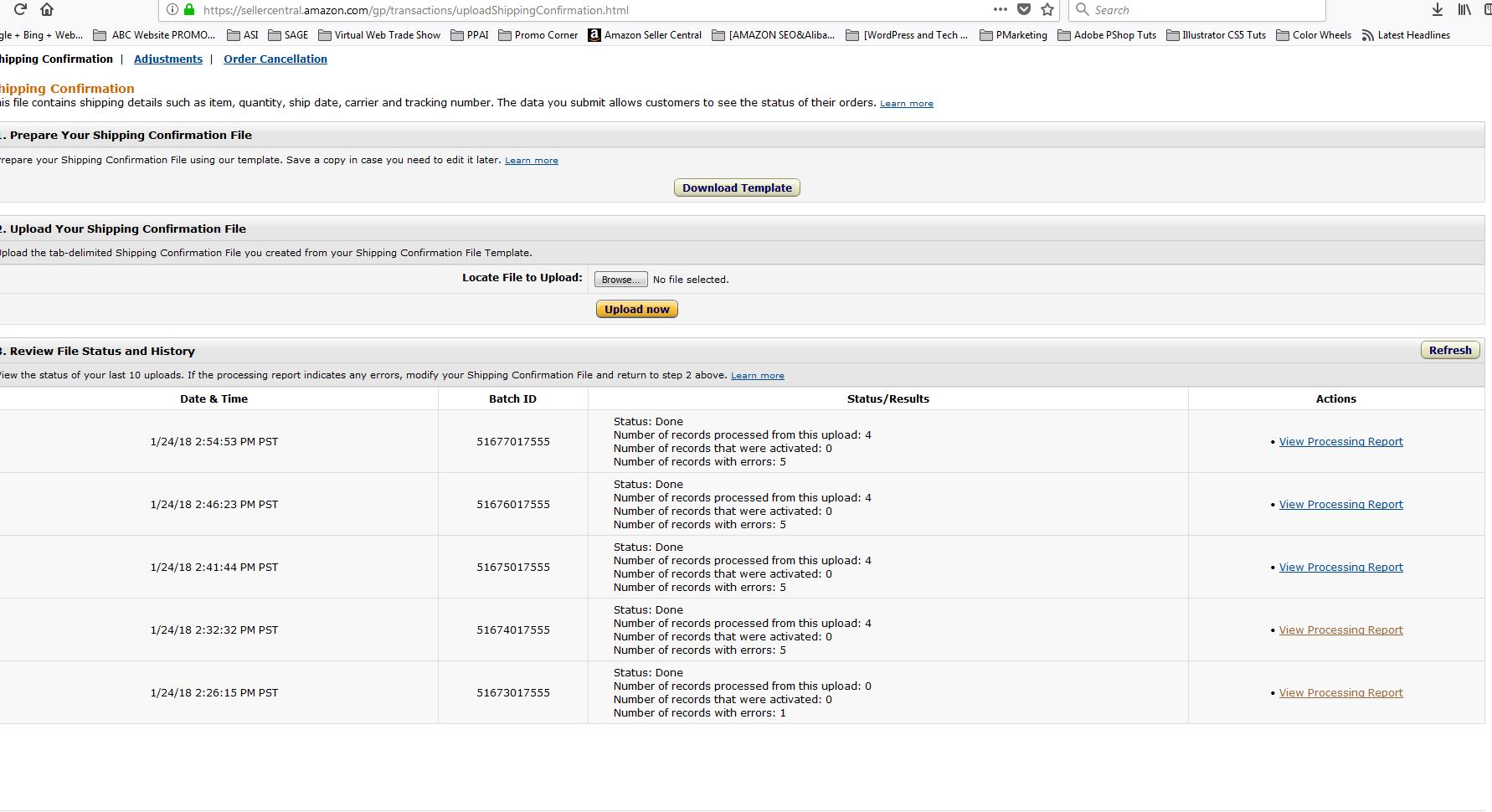Go to the browser Home icon
The height and width of the screenshot is (812, 1492).
[x=47, y=9]
